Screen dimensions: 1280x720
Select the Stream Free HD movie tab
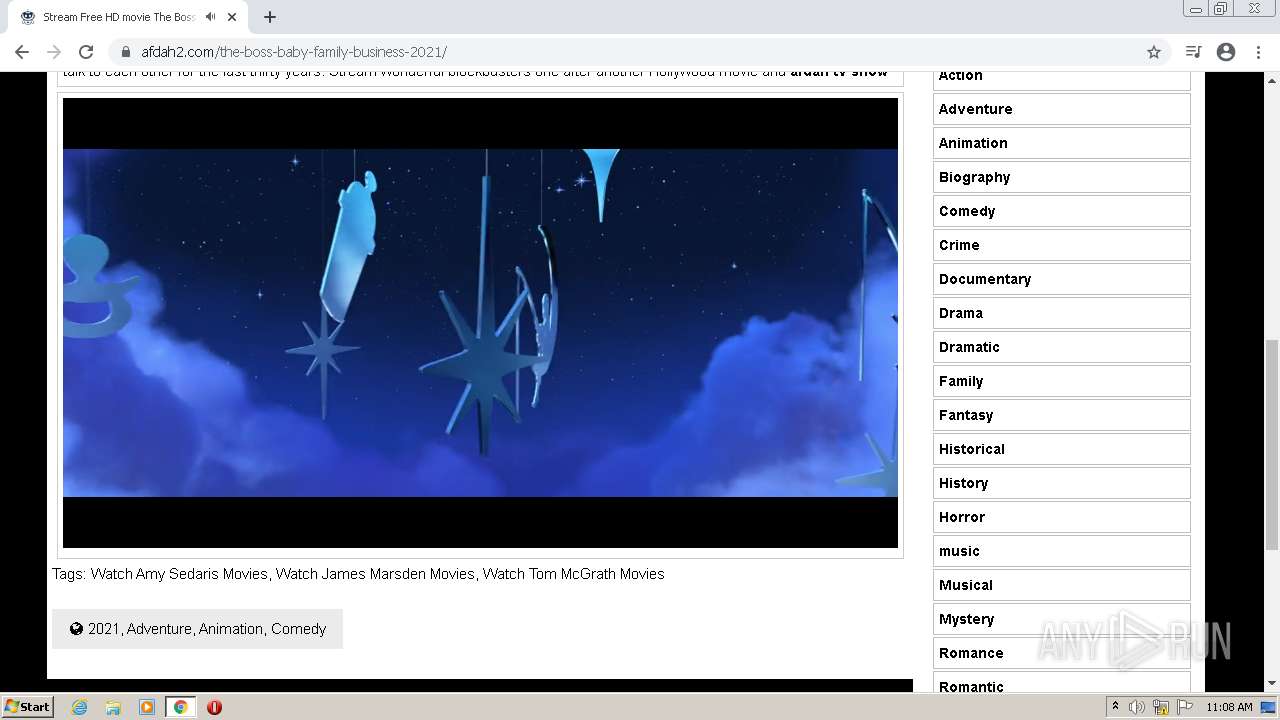pyautogui.click(x=128, y=17)
